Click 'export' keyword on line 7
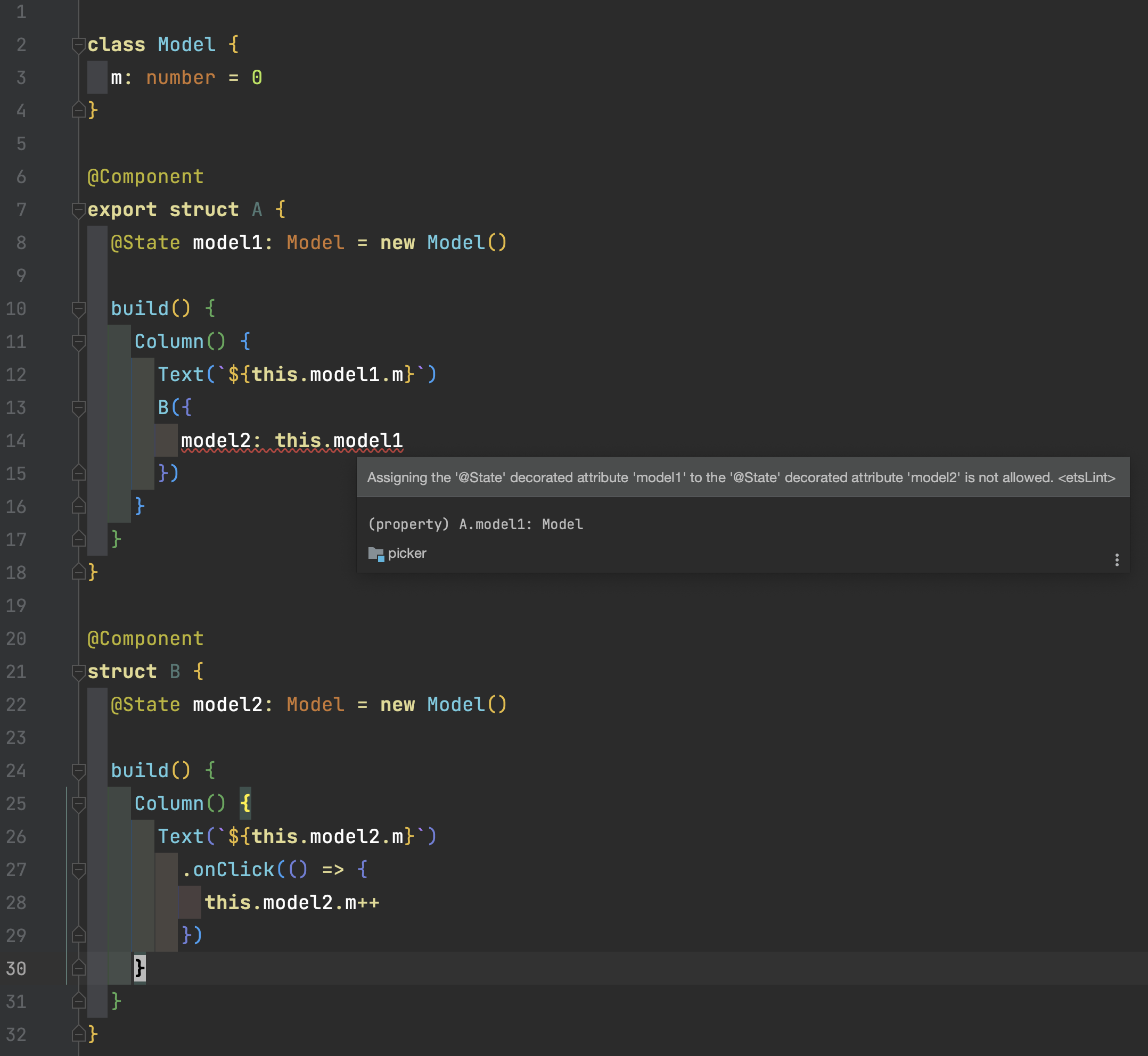 click(x=122, y=210)
